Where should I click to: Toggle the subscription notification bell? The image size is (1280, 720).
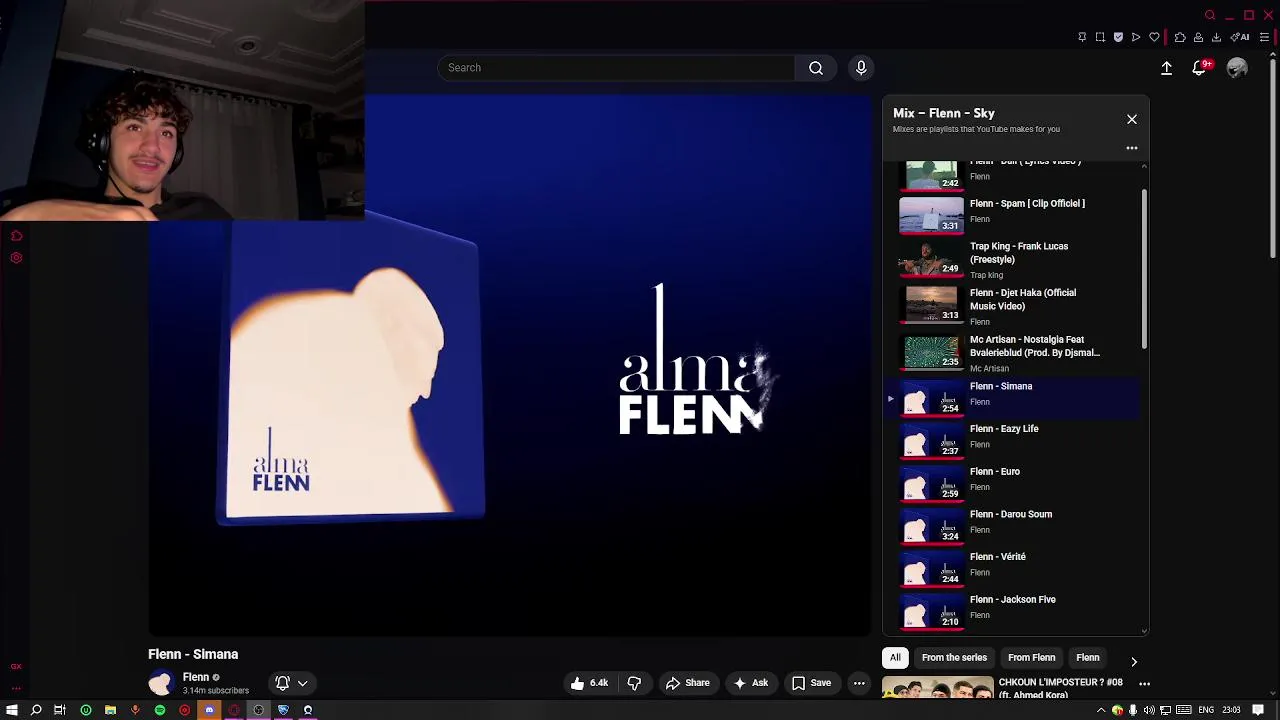tap(283, 683)
